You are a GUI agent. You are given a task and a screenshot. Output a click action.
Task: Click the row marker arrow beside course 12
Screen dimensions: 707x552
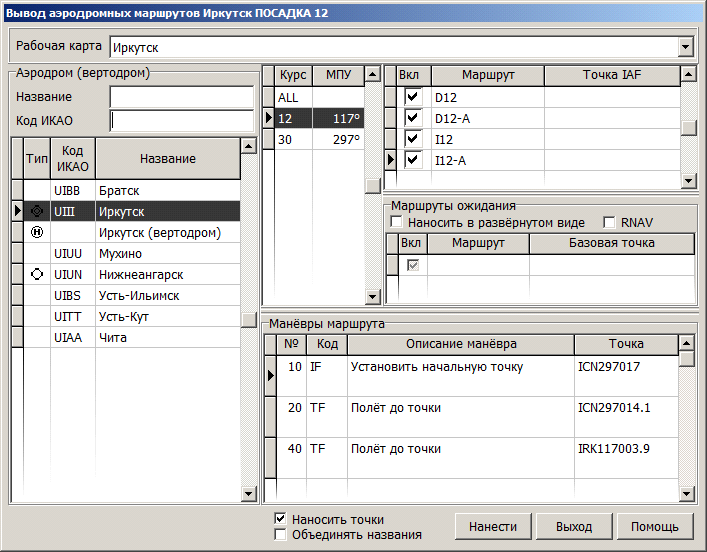click(268, 119)
